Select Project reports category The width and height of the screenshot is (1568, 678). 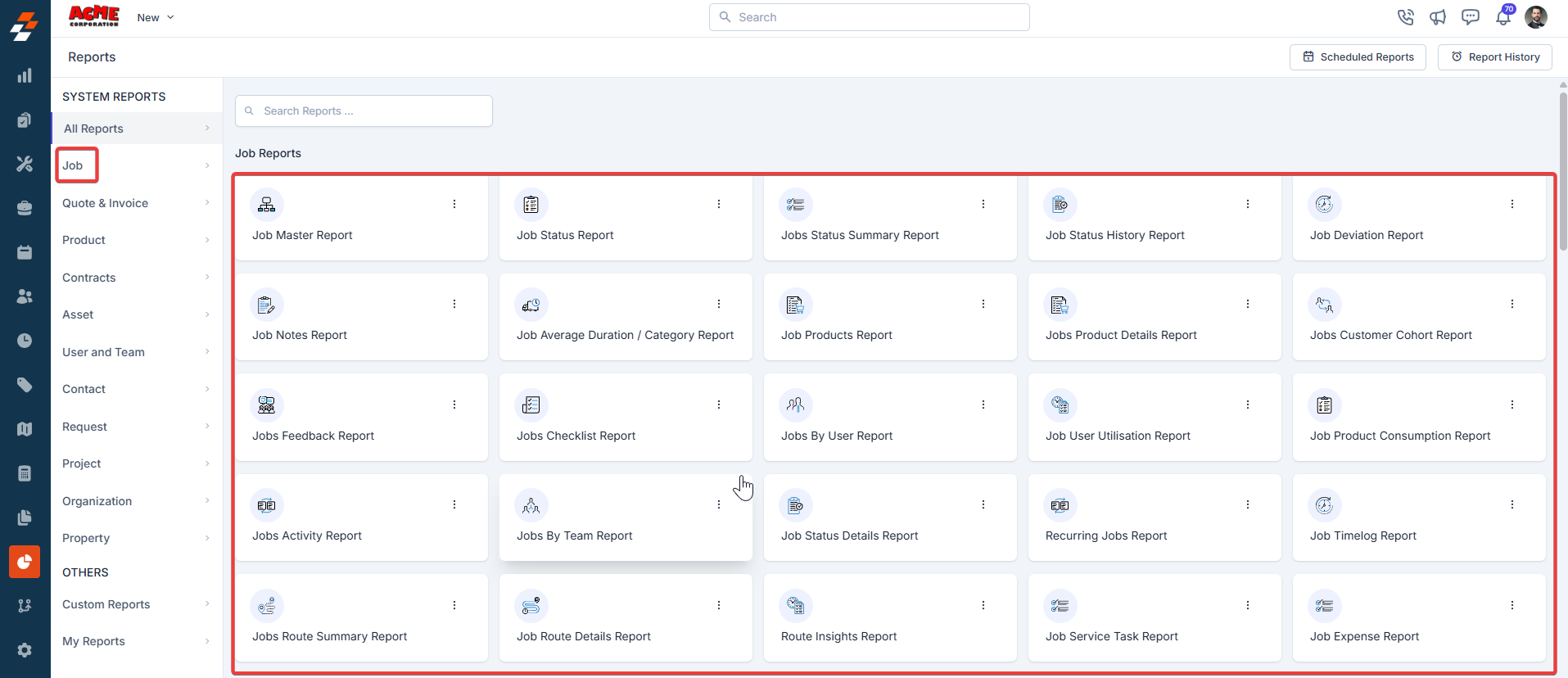(x=137, y=463)
